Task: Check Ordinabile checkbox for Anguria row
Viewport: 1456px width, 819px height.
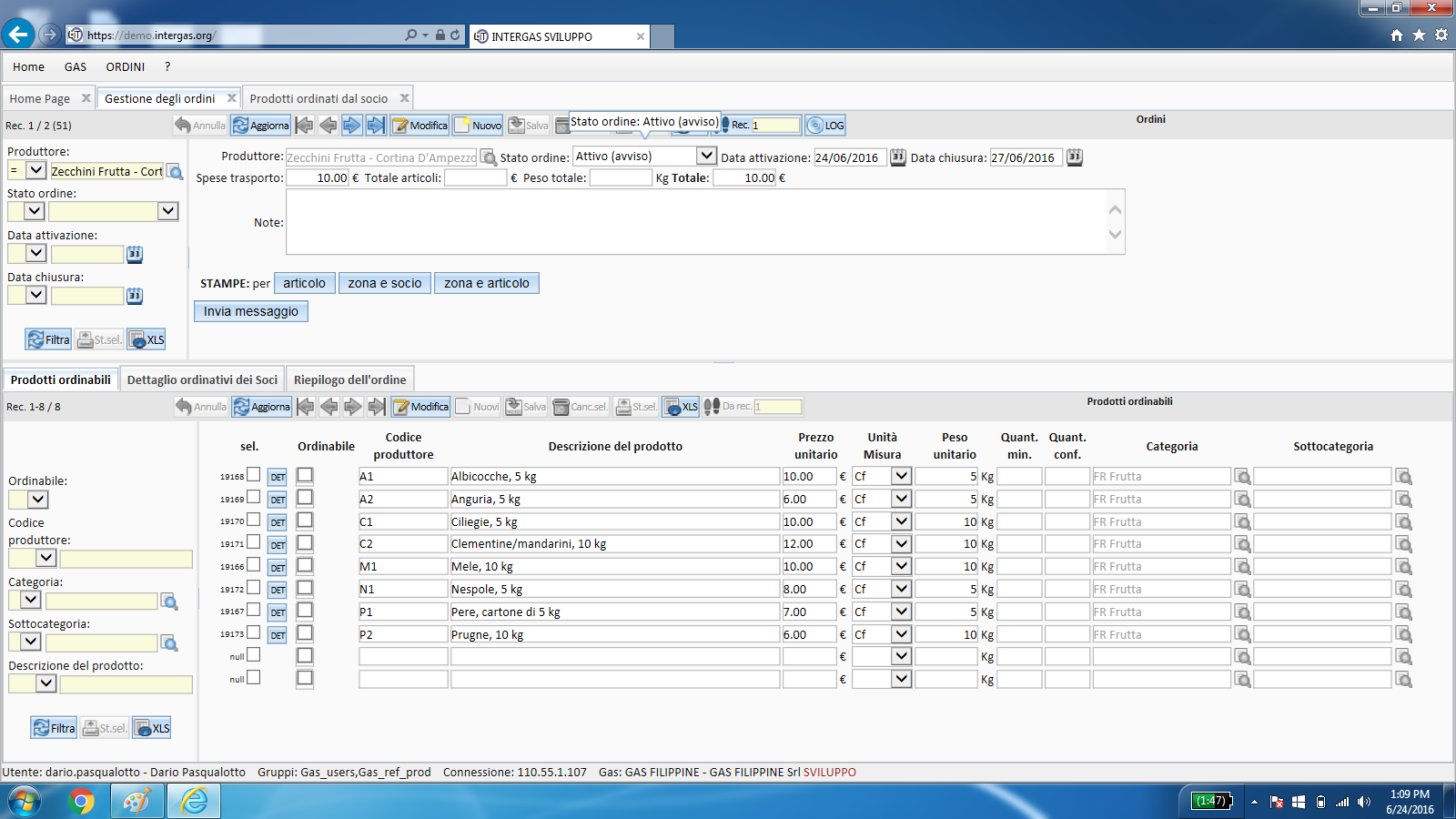Action: [x=305, y=498]
